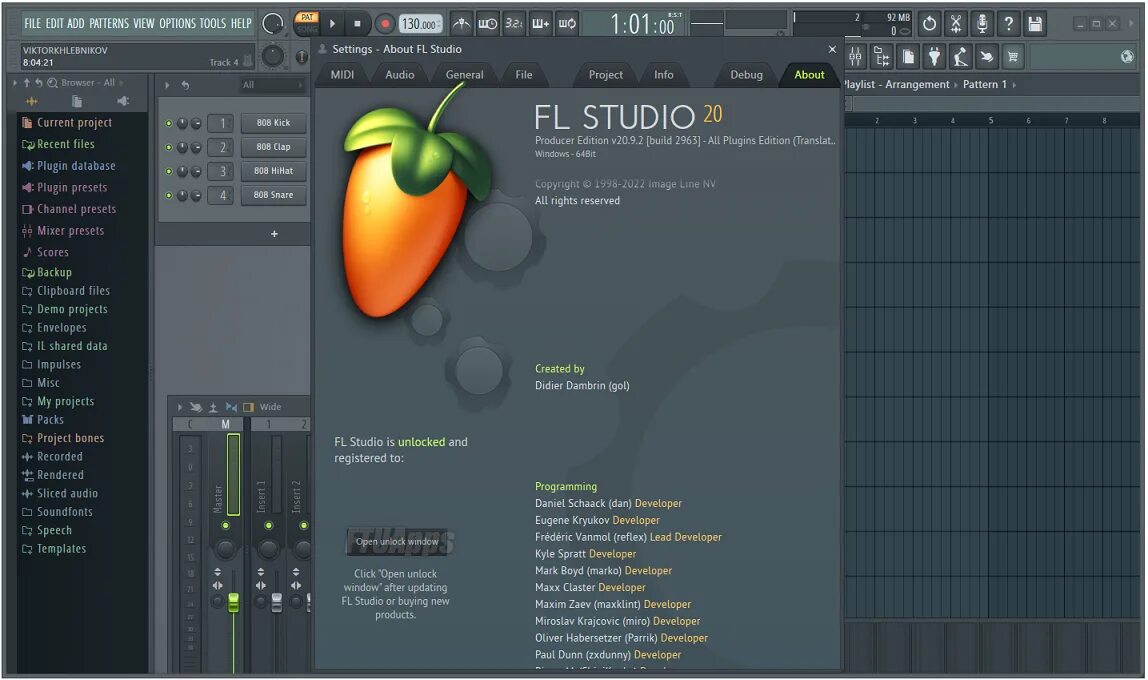Click the Debug settings tab
Image resolution: width=1148 pixels, height=680 pixels.
(746, 75)
